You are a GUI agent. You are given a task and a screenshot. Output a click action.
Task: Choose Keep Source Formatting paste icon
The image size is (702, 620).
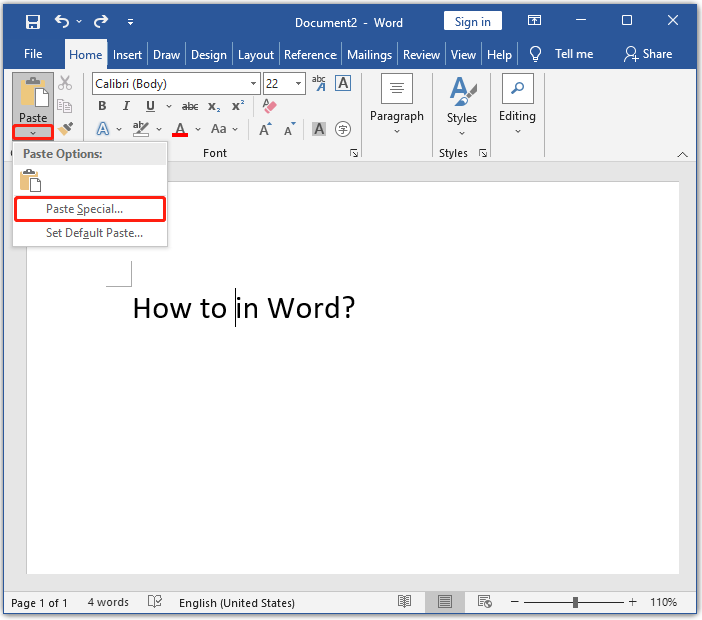[30, 181]
